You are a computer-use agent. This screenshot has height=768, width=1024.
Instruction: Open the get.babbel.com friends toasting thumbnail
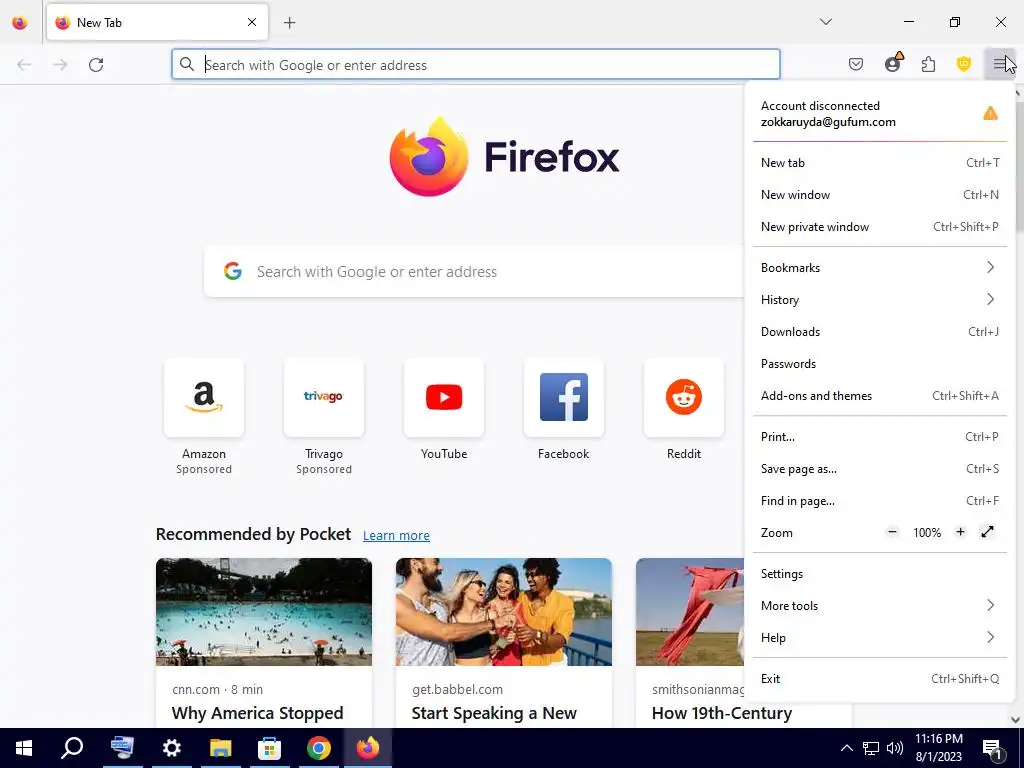(x=504, y=612)
